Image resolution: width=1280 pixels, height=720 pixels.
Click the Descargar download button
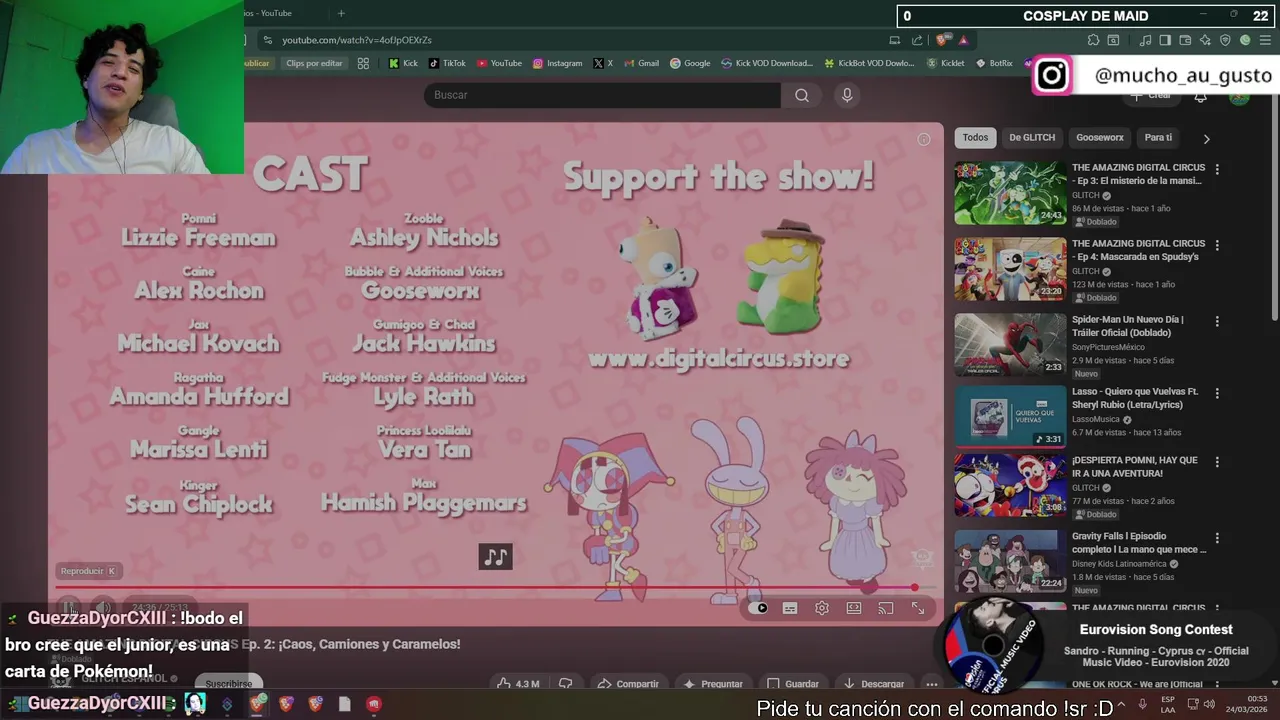[873, 684]
